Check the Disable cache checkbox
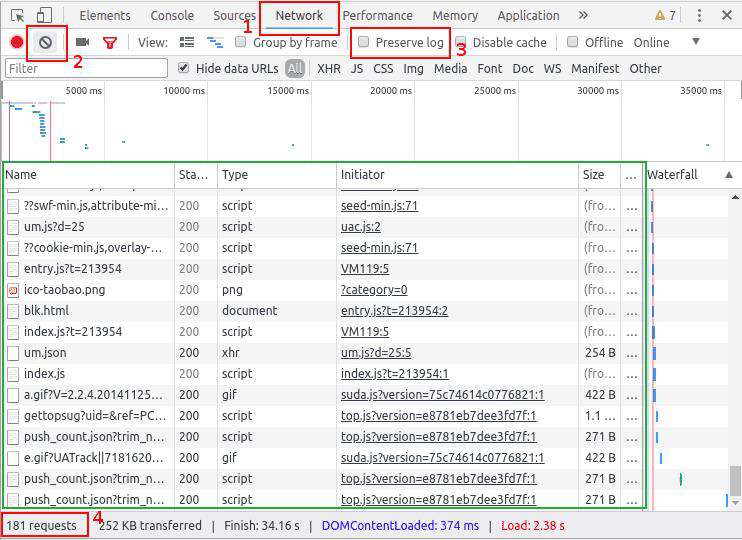742x540 pixels. (x=460, y=42)
